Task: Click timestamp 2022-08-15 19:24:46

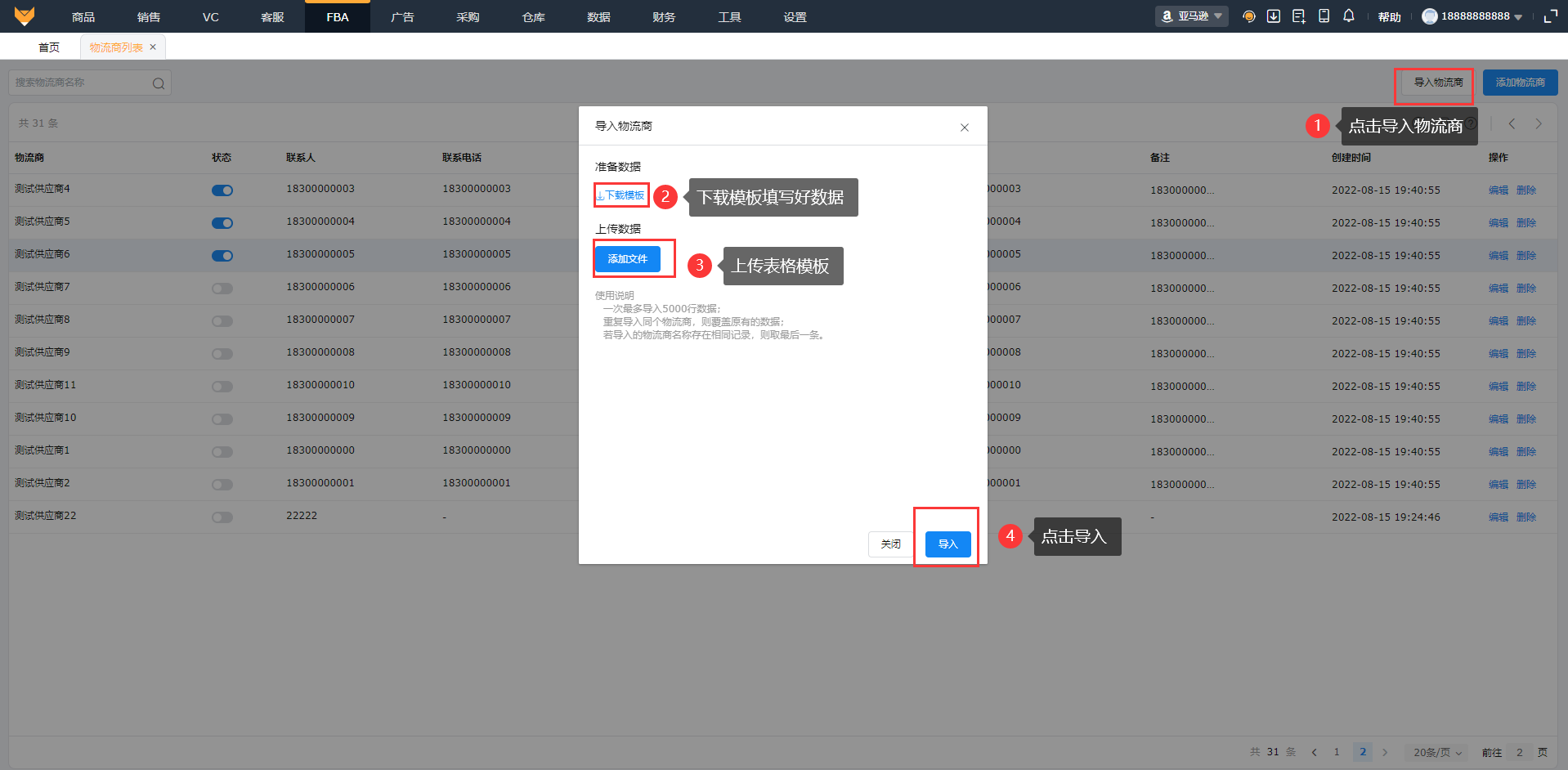Action: point(1386,517)
